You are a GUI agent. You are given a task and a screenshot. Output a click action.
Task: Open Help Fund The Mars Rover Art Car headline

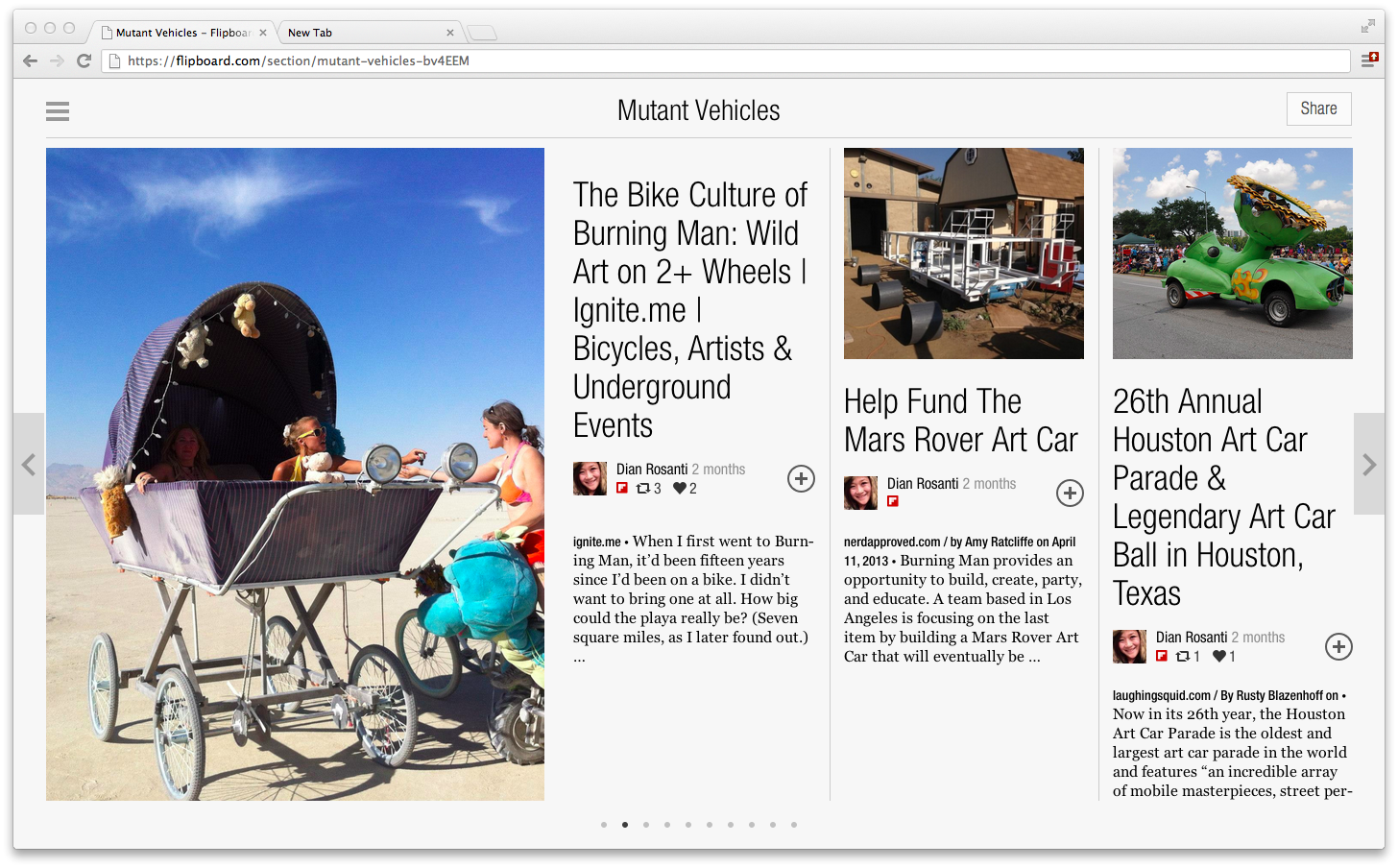[961, 421]
